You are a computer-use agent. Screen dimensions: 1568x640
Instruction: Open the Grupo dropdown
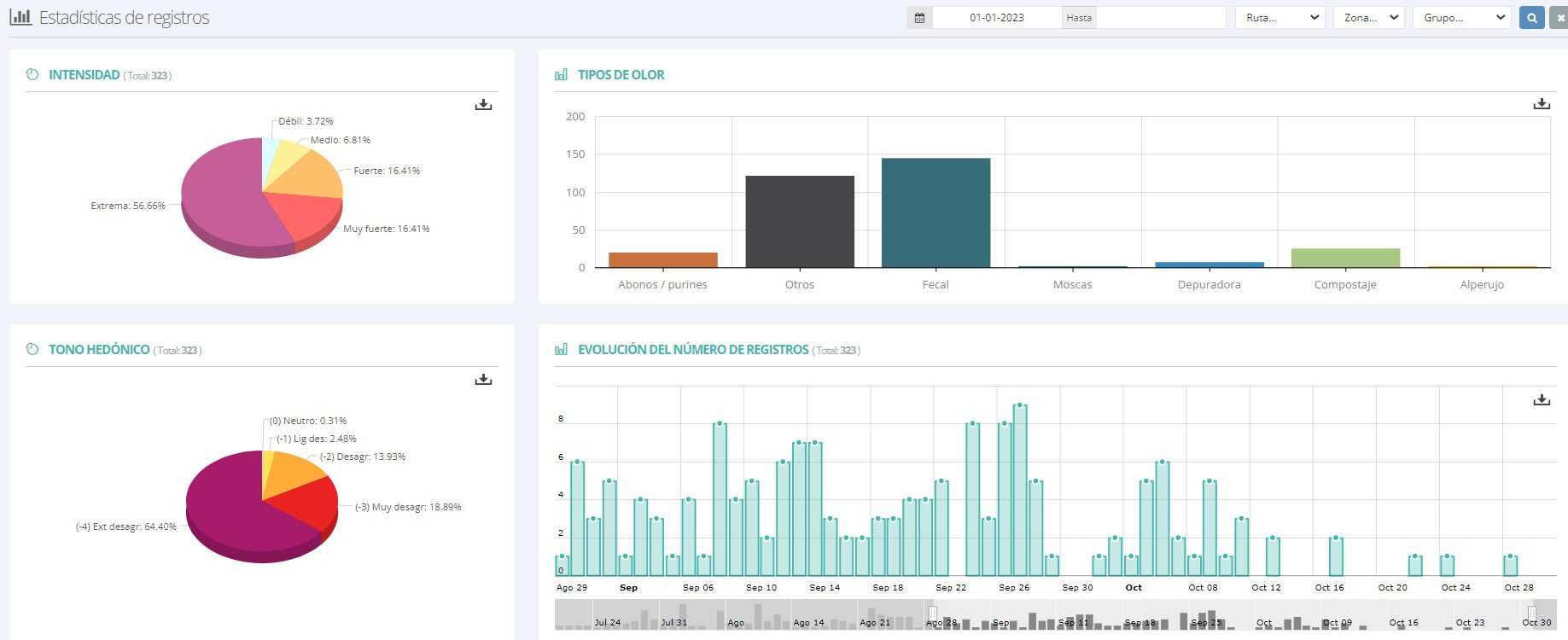pos(1463,17)
